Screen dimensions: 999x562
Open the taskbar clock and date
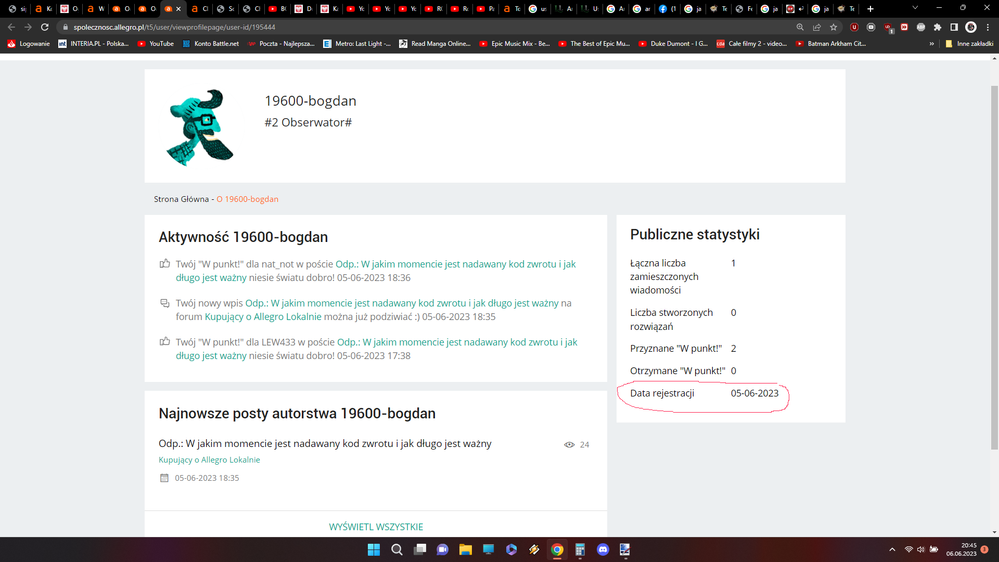pos(961,549)
